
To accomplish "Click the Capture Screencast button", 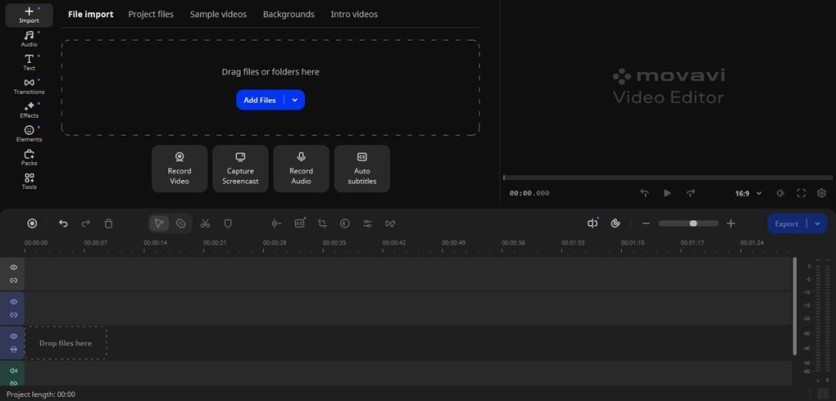I will (x=240, y=169).
